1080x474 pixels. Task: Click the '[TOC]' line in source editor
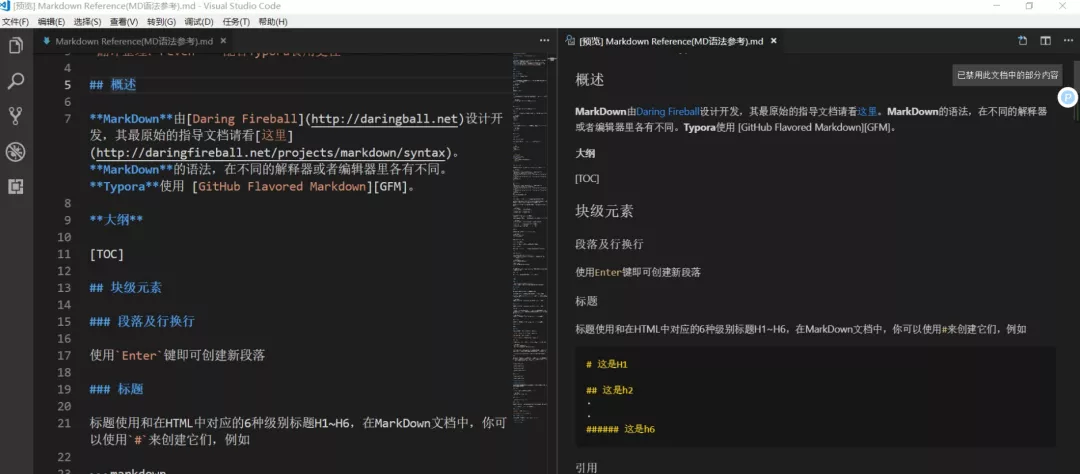[107, 254]
